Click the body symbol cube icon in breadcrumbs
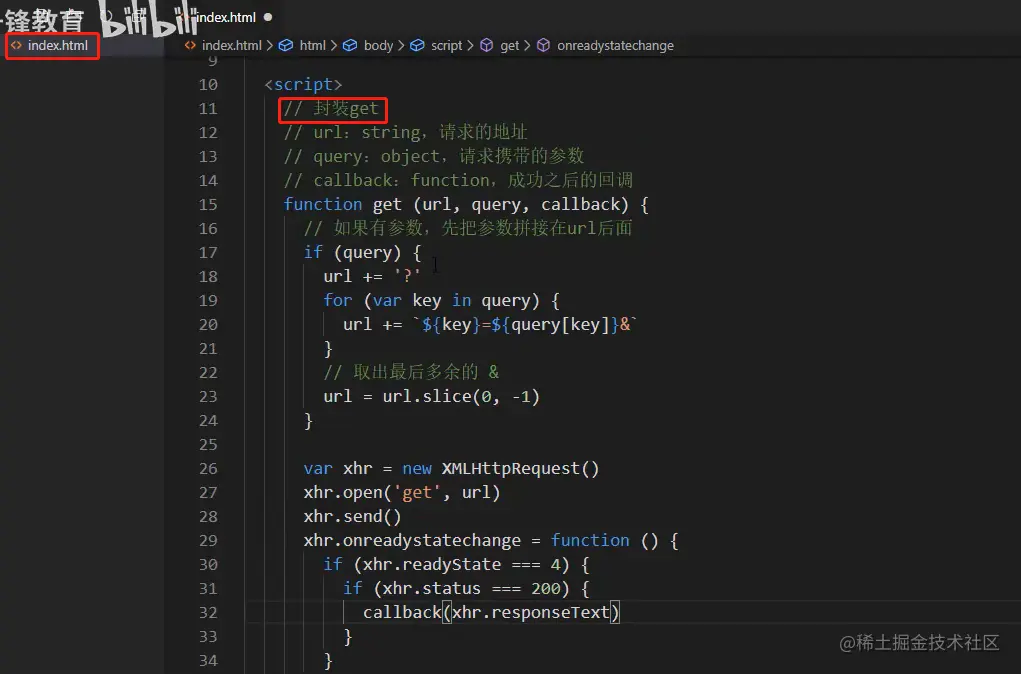The width and height of the screenshot is (1021, 674). 350,46
